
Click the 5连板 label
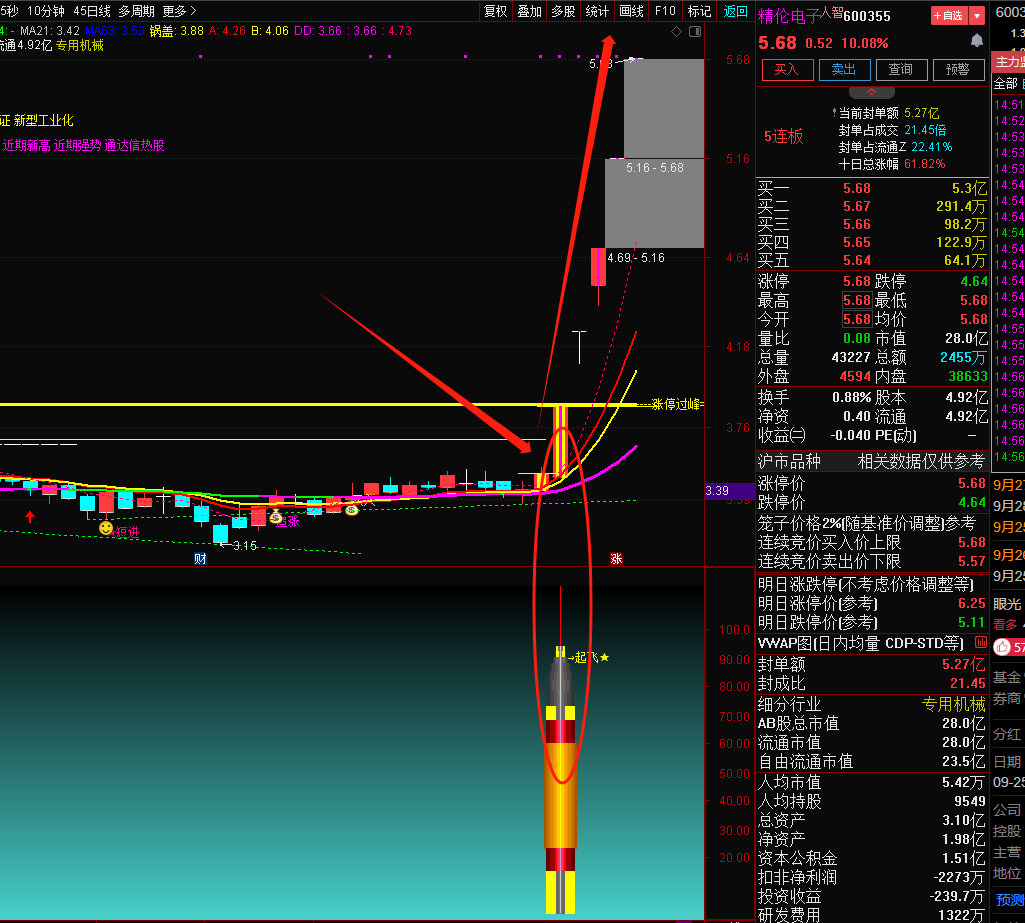(784, 137)
